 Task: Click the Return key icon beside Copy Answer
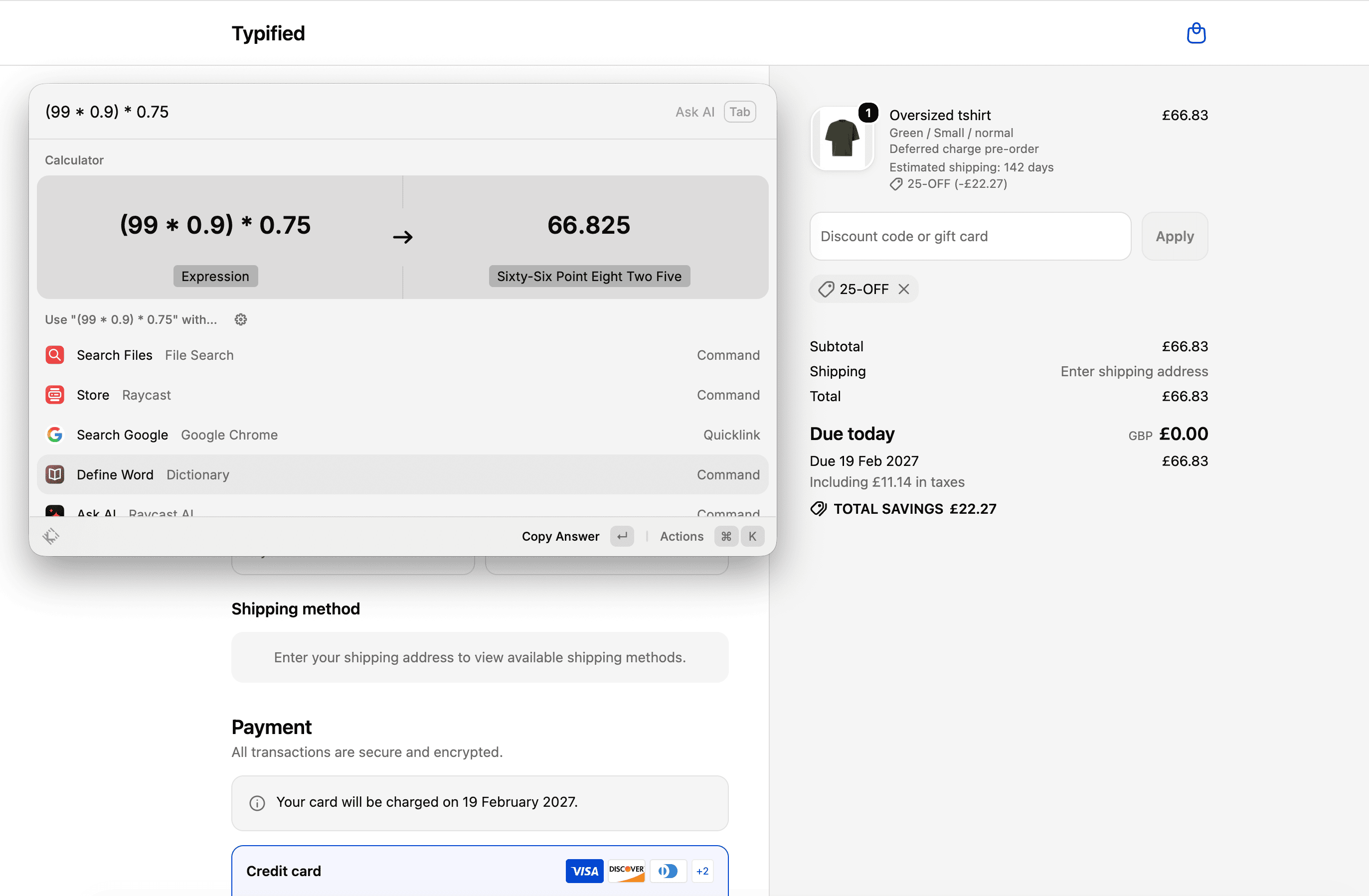pos(622,536)
